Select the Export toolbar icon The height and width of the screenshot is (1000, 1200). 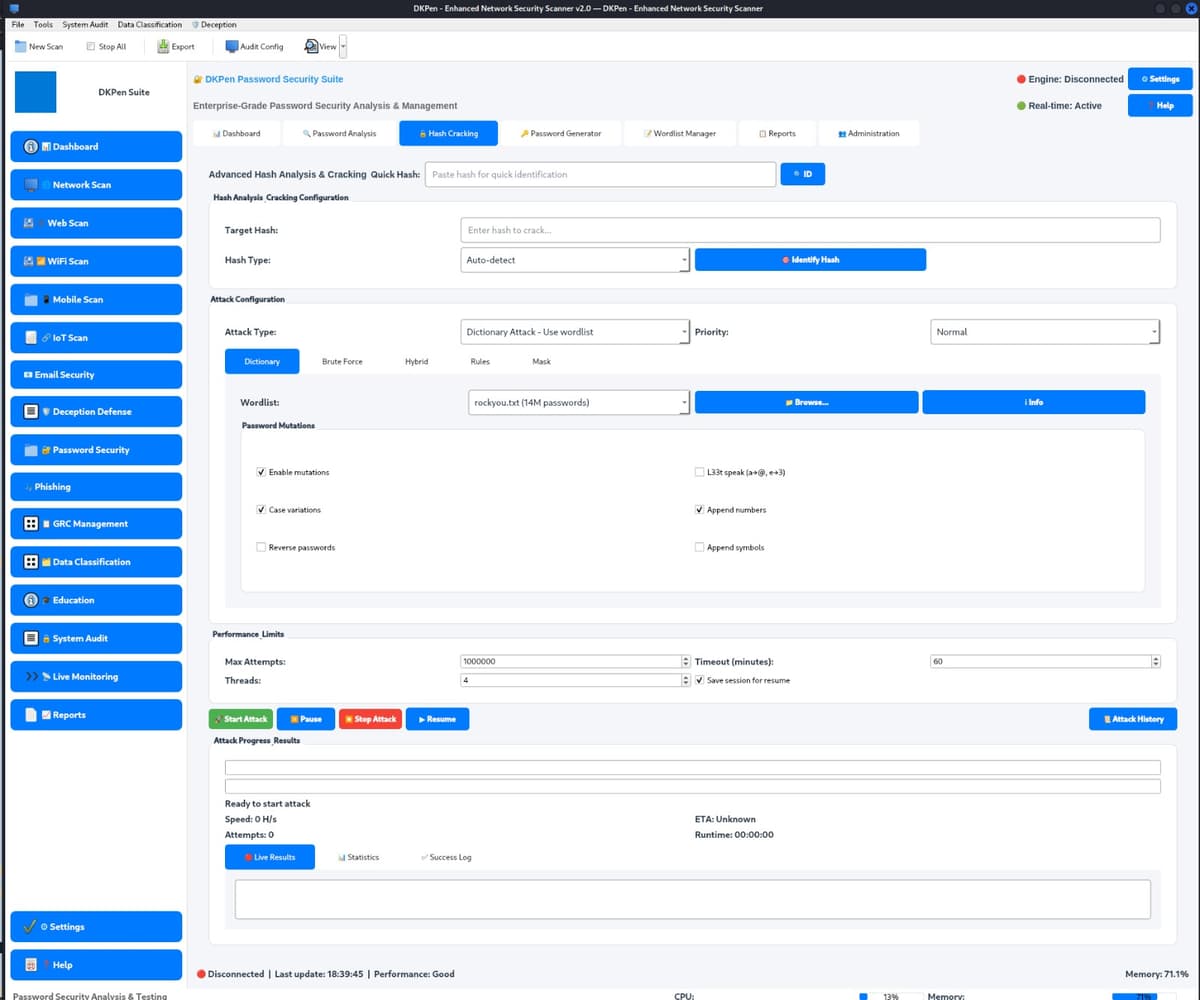click(x=175, y=46)
